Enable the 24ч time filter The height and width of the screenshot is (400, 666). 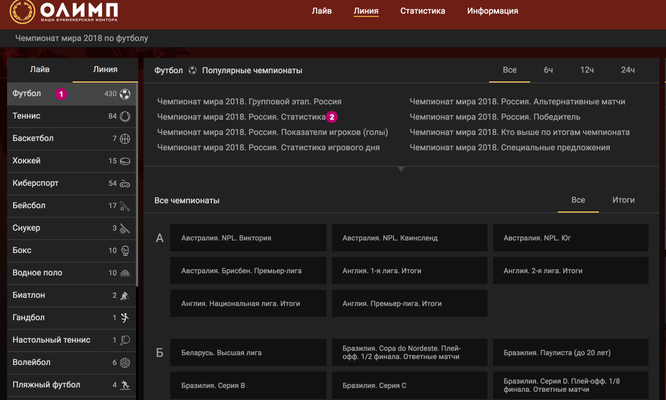(627, 70)
